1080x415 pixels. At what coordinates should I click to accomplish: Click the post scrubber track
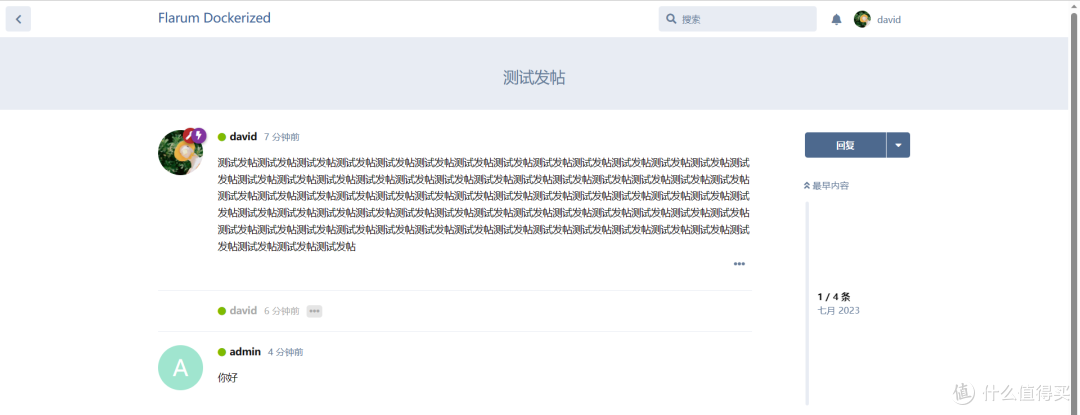[807, 303]
